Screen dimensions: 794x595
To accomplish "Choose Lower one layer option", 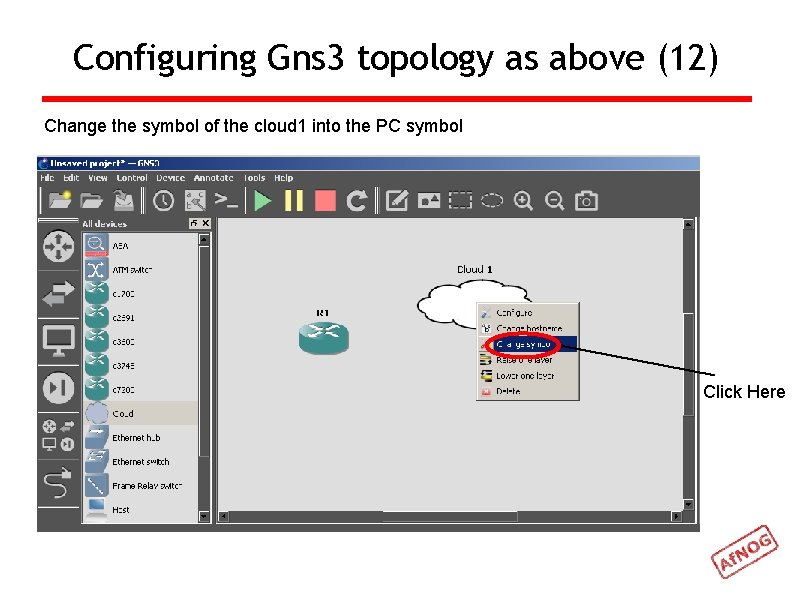I will point(528,376).
